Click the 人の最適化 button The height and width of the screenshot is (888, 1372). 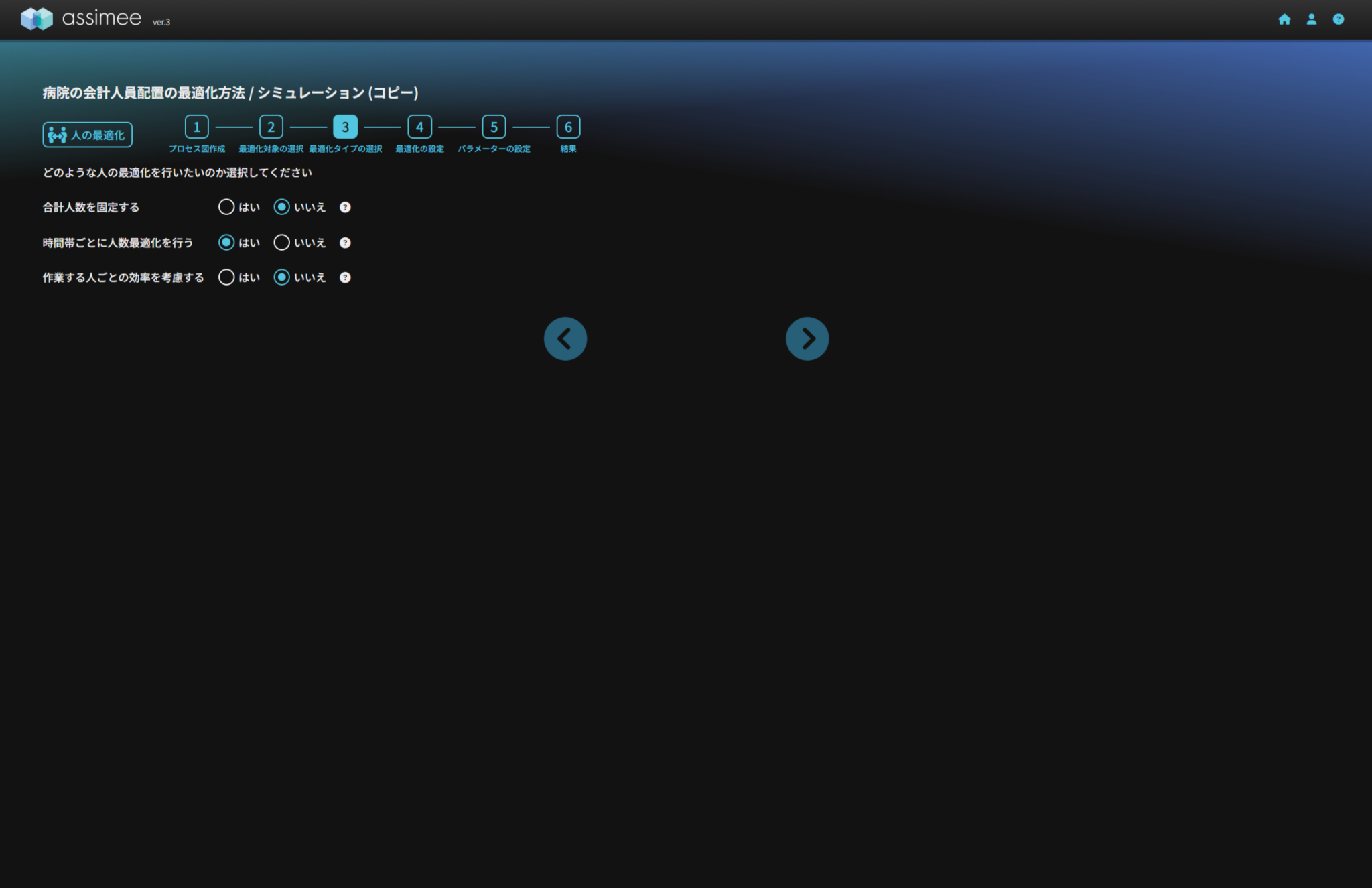click(88, 135)
